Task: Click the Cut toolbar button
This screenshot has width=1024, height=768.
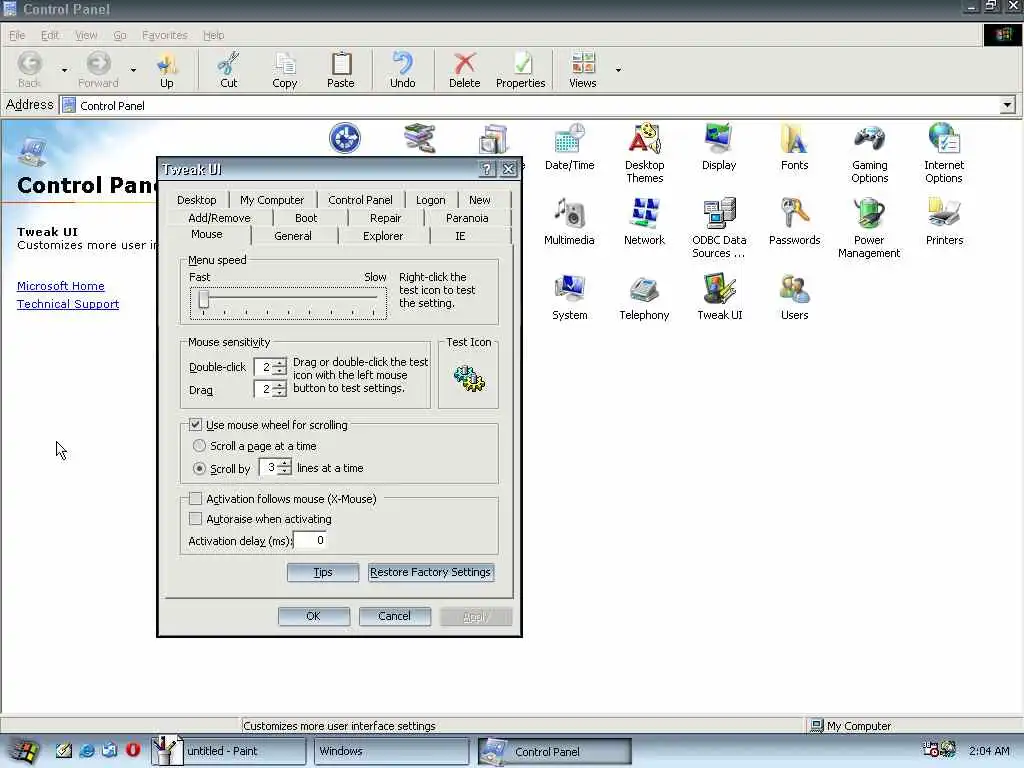Action: tap(229, 70)
